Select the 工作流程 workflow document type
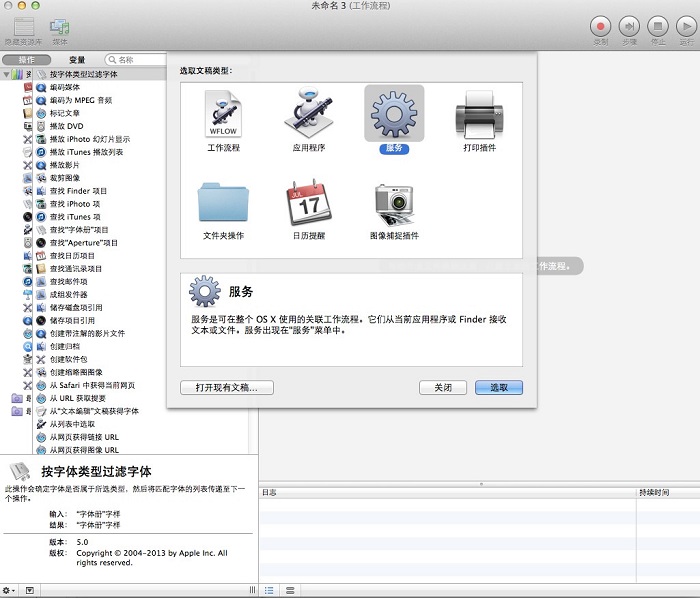This screenshot has width=700, height=598. (x=223, y=120)
